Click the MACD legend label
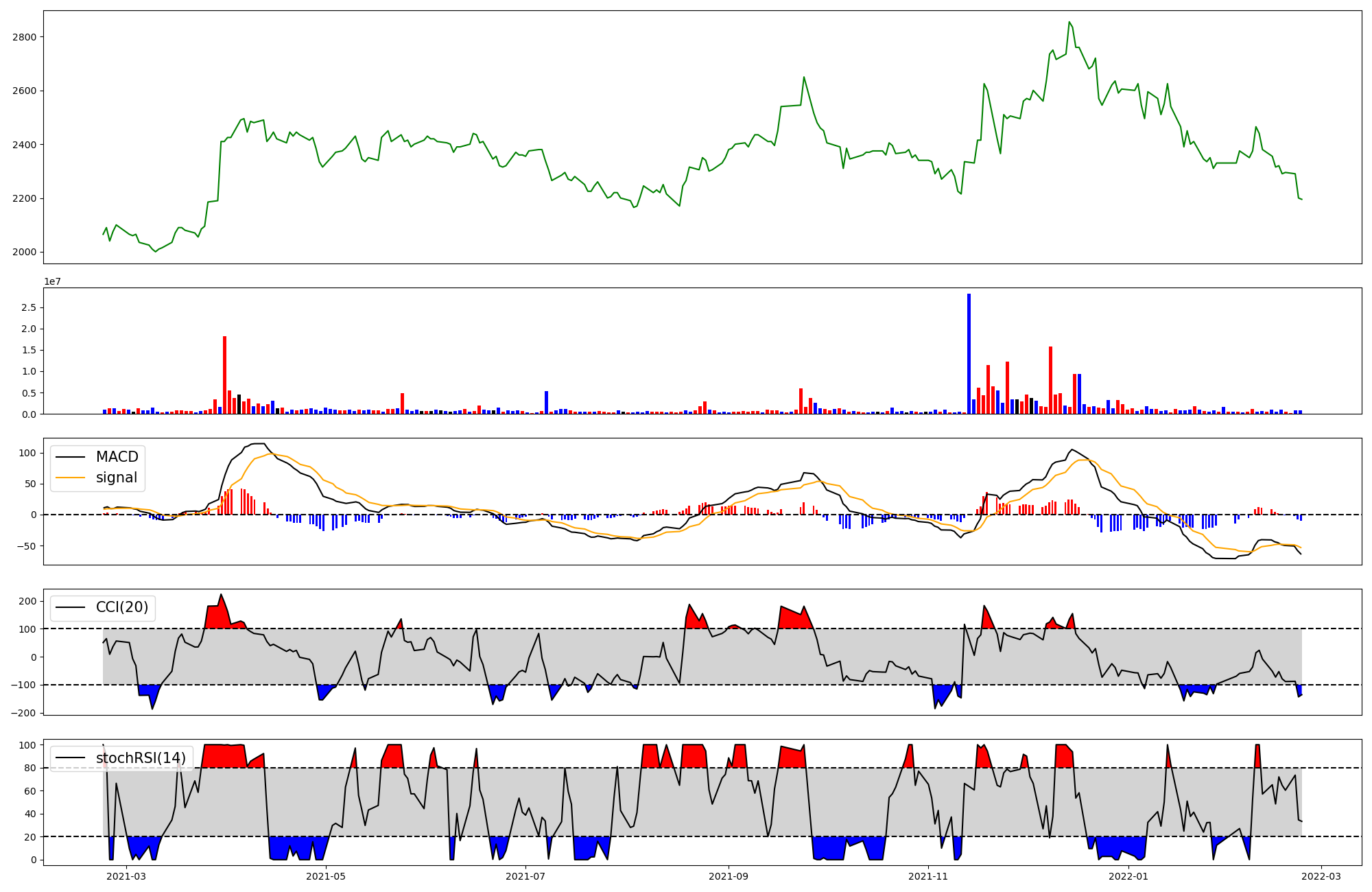Viewport: 1372px width, 892px height. (x=117, y=457)
